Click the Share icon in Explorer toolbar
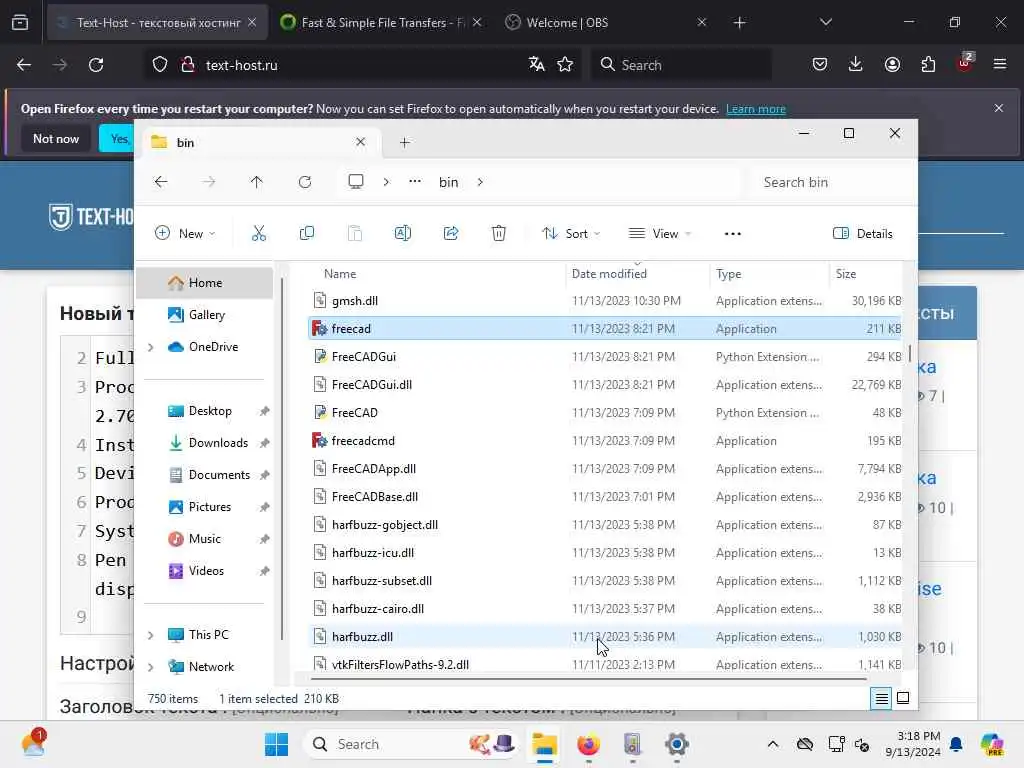 pos(451,233)
